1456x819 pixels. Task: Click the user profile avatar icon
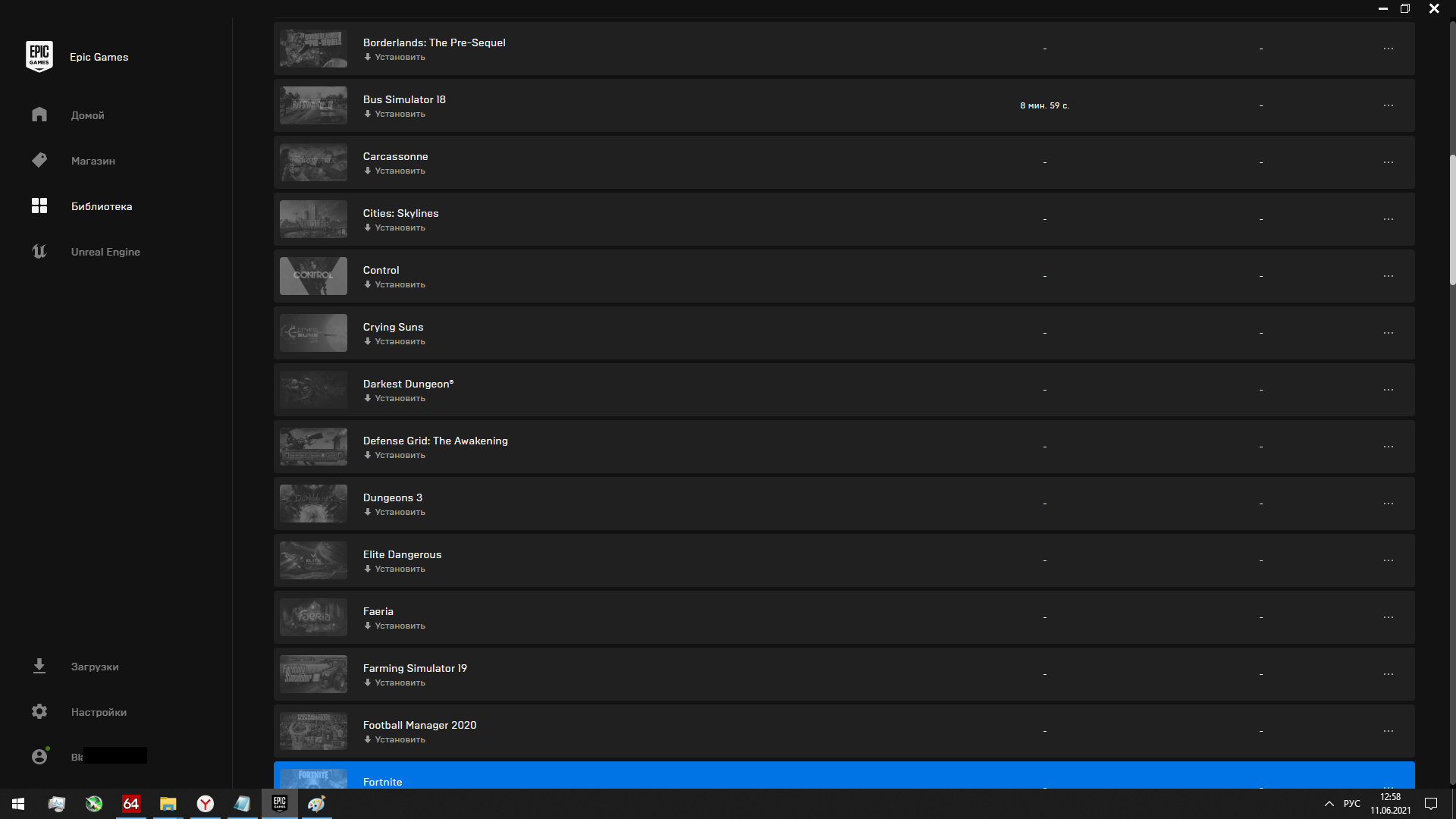coord(39,756)
